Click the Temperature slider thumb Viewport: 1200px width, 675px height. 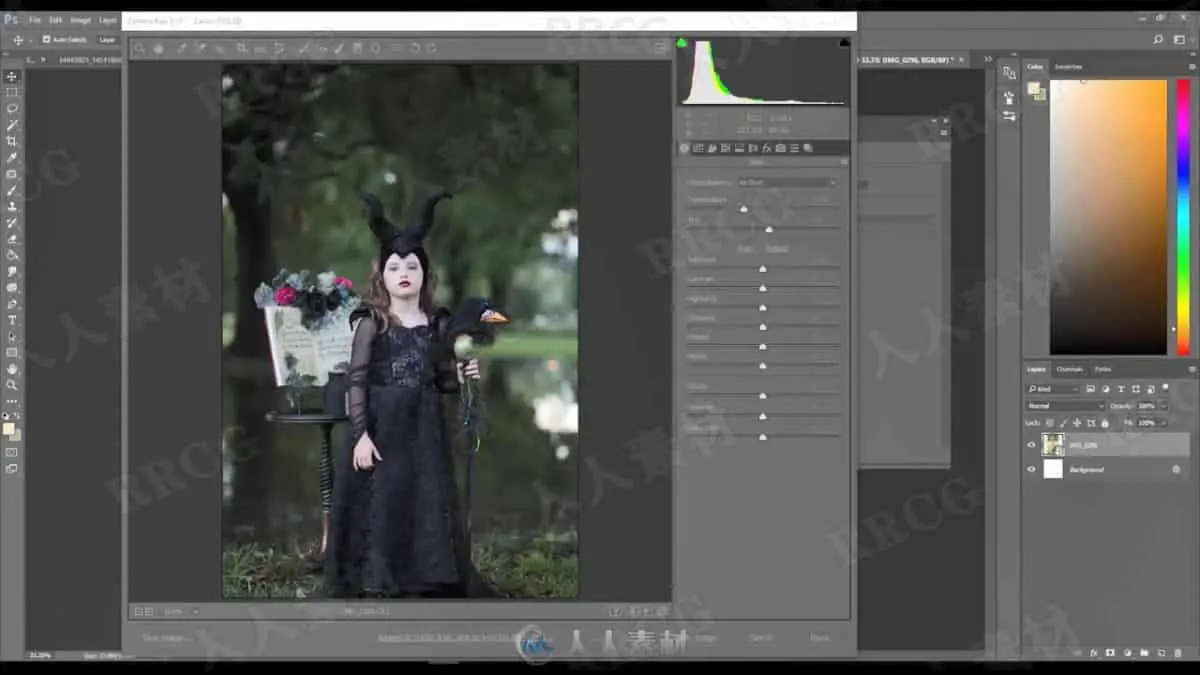[743, 208]
